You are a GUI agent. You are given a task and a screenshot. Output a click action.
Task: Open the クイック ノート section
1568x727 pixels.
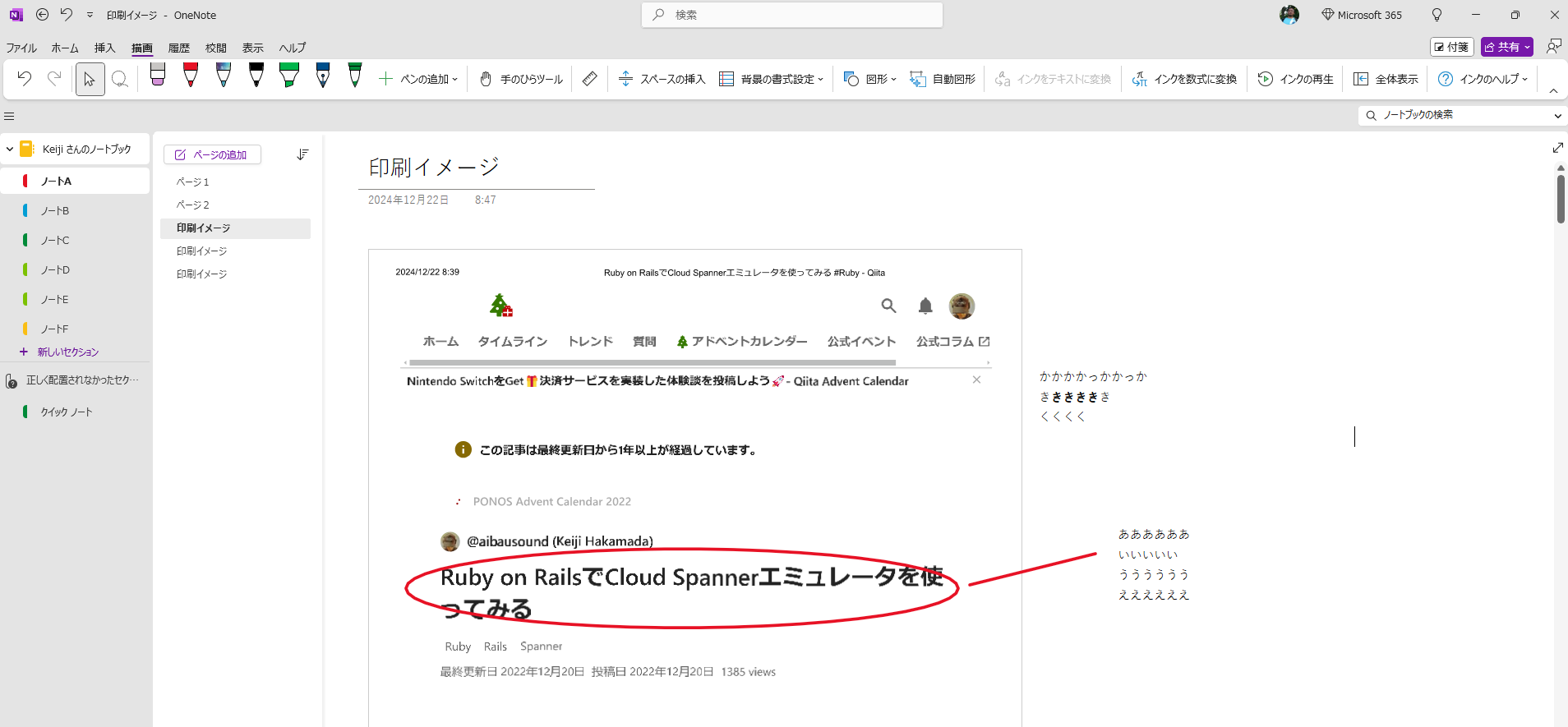76,412
